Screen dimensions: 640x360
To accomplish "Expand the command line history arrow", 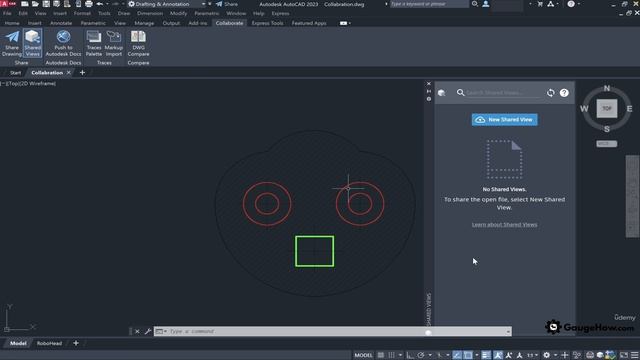I will [508, 331].
